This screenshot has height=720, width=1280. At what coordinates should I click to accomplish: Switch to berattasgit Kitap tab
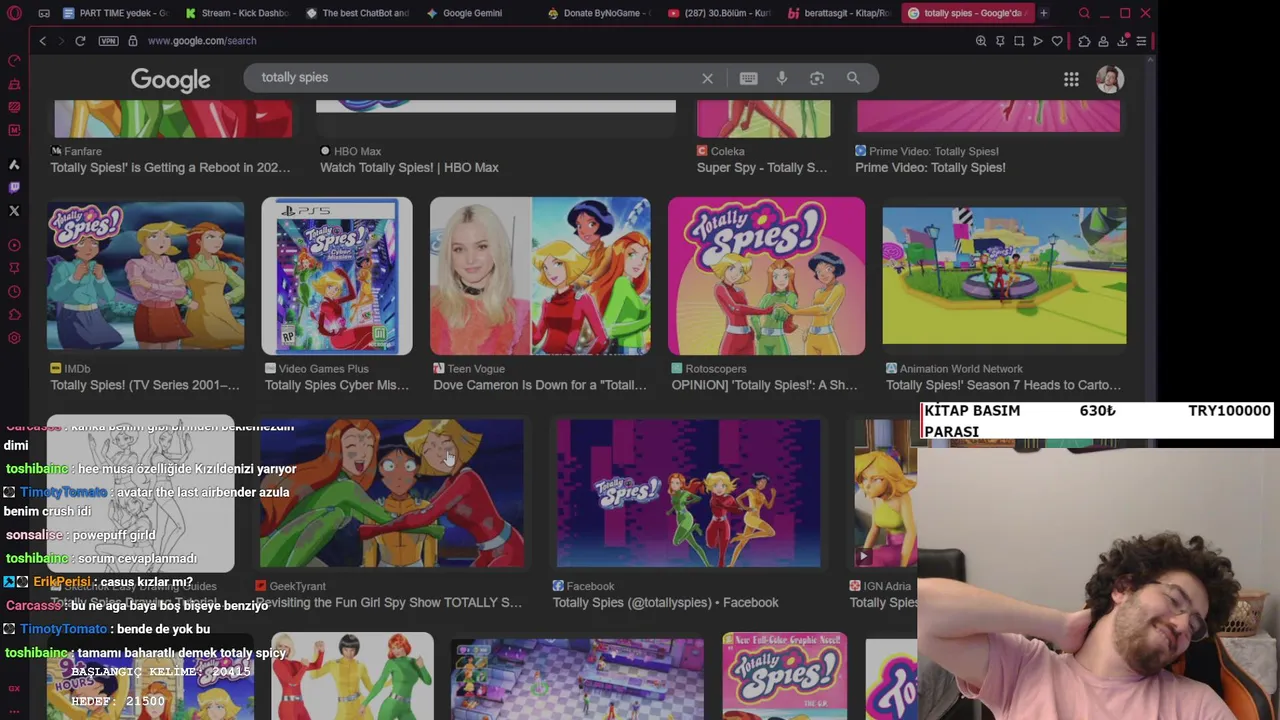tap(842, 13)
